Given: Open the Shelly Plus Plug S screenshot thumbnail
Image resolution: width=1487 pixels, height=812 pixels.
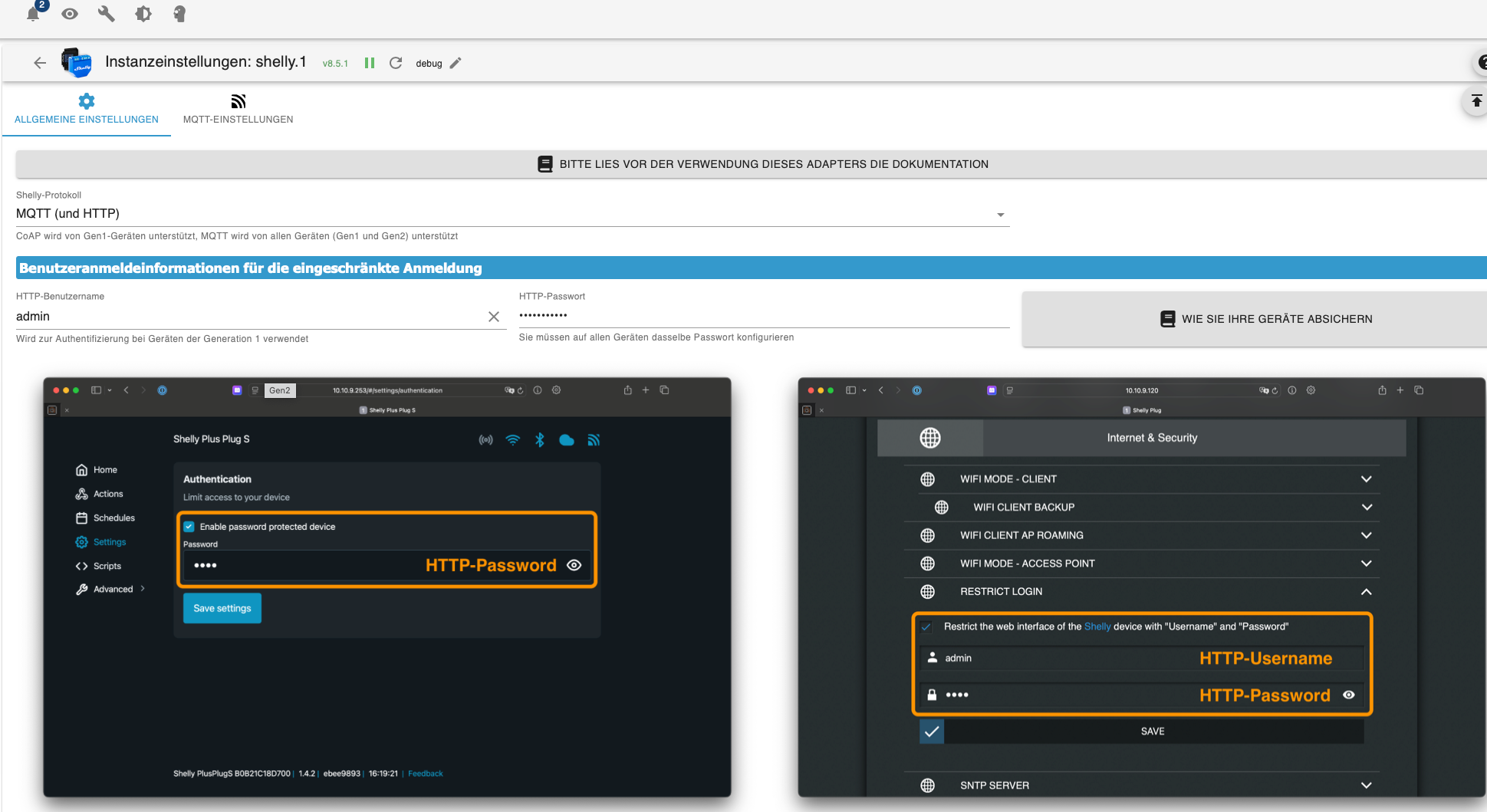Looking at the screenshot, I should click(x=387, y=587).
